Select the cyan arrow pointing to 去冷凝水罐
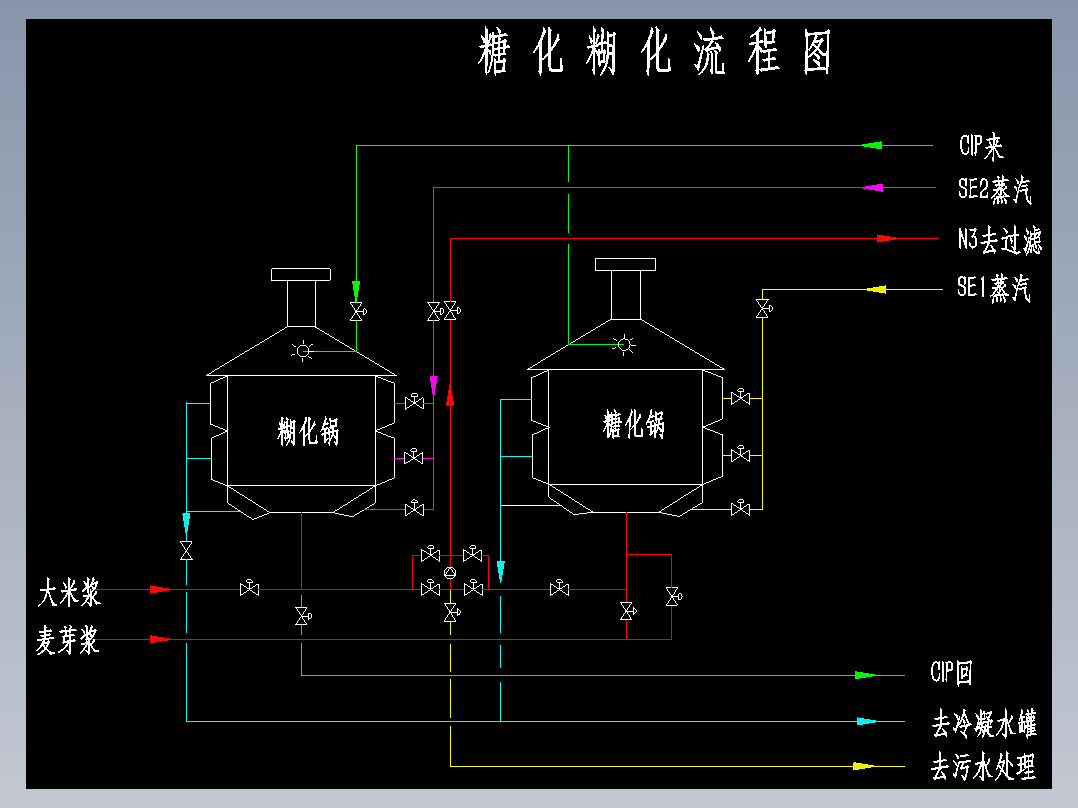This screenshot has width=1078, height=808. coord(866,721)
